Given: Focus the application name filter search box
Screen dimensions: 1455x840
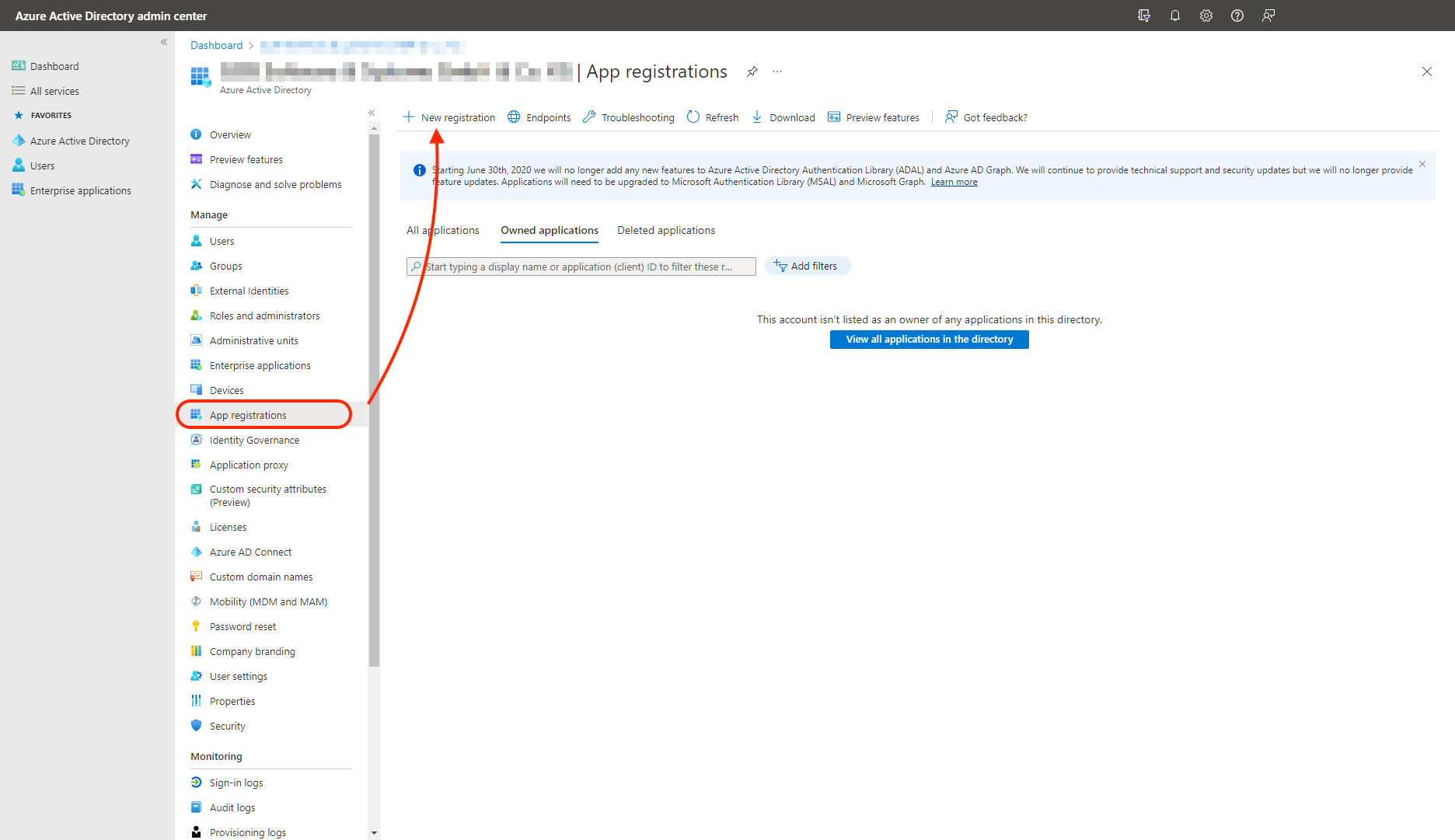Looking at the screenshot, I should [x=581, y=267].
